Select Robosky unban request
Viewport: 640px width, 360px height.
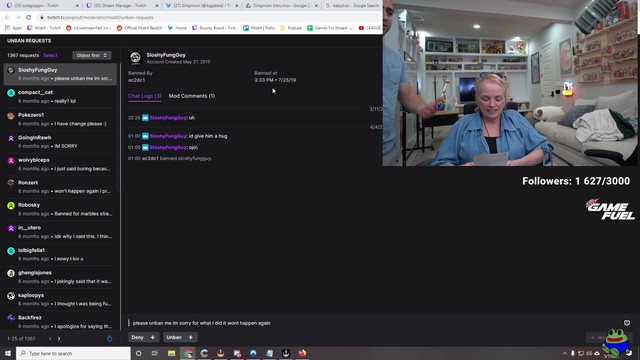[x=60, y=209]
